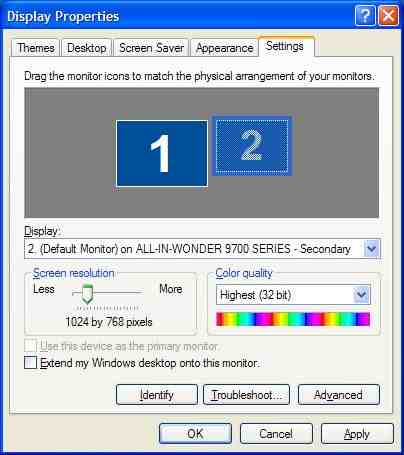The height and width of the screenshot is (455, 404).
Task: Click the Highest (32 bit) combo box
Action: coord(293,295)
